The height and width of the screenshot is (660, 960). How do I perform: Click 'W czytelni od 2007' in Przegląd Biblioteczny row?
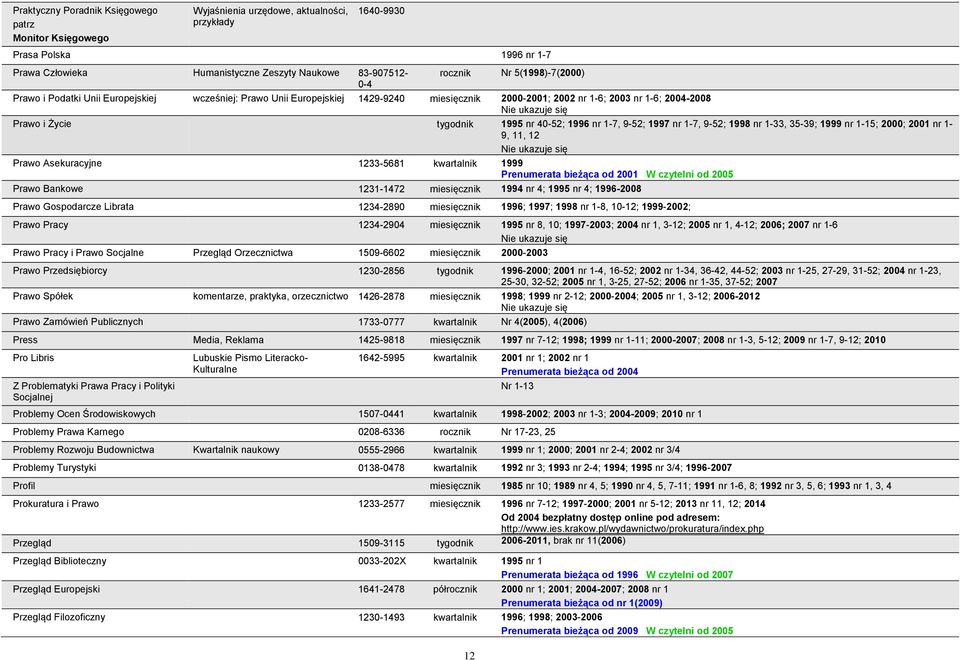(x=689, y=575)
